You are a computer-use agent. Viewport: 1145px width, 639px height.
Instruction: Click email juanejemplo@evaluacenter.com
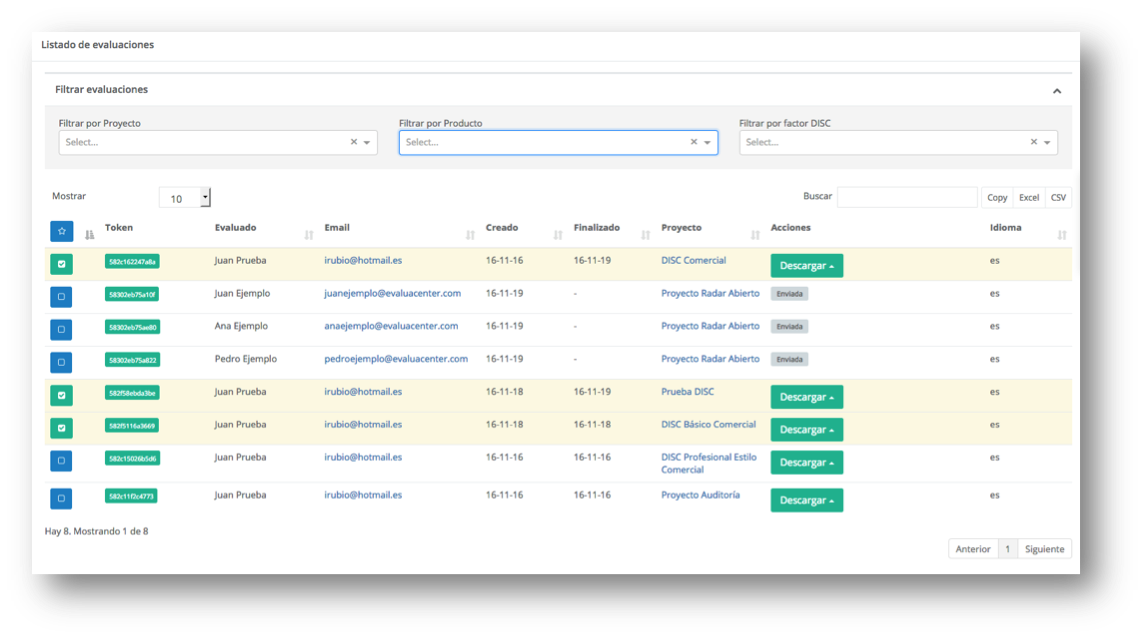[x=392, y=294]
